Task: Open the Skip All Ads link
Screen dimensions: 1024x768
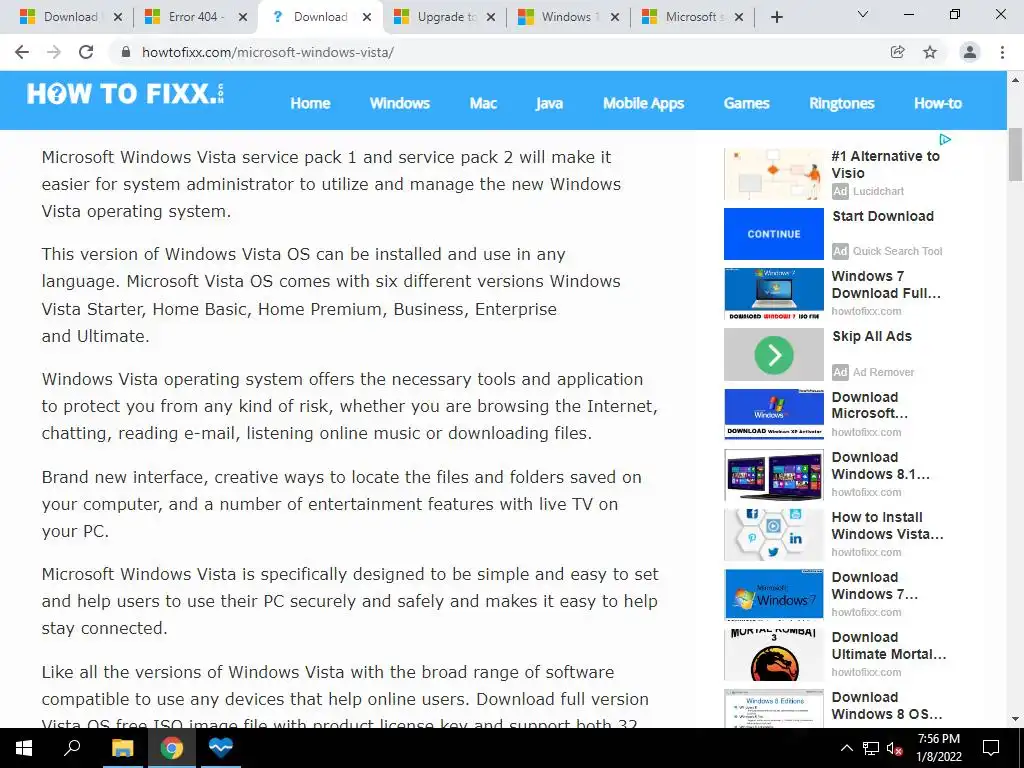Action: (872, 336)
